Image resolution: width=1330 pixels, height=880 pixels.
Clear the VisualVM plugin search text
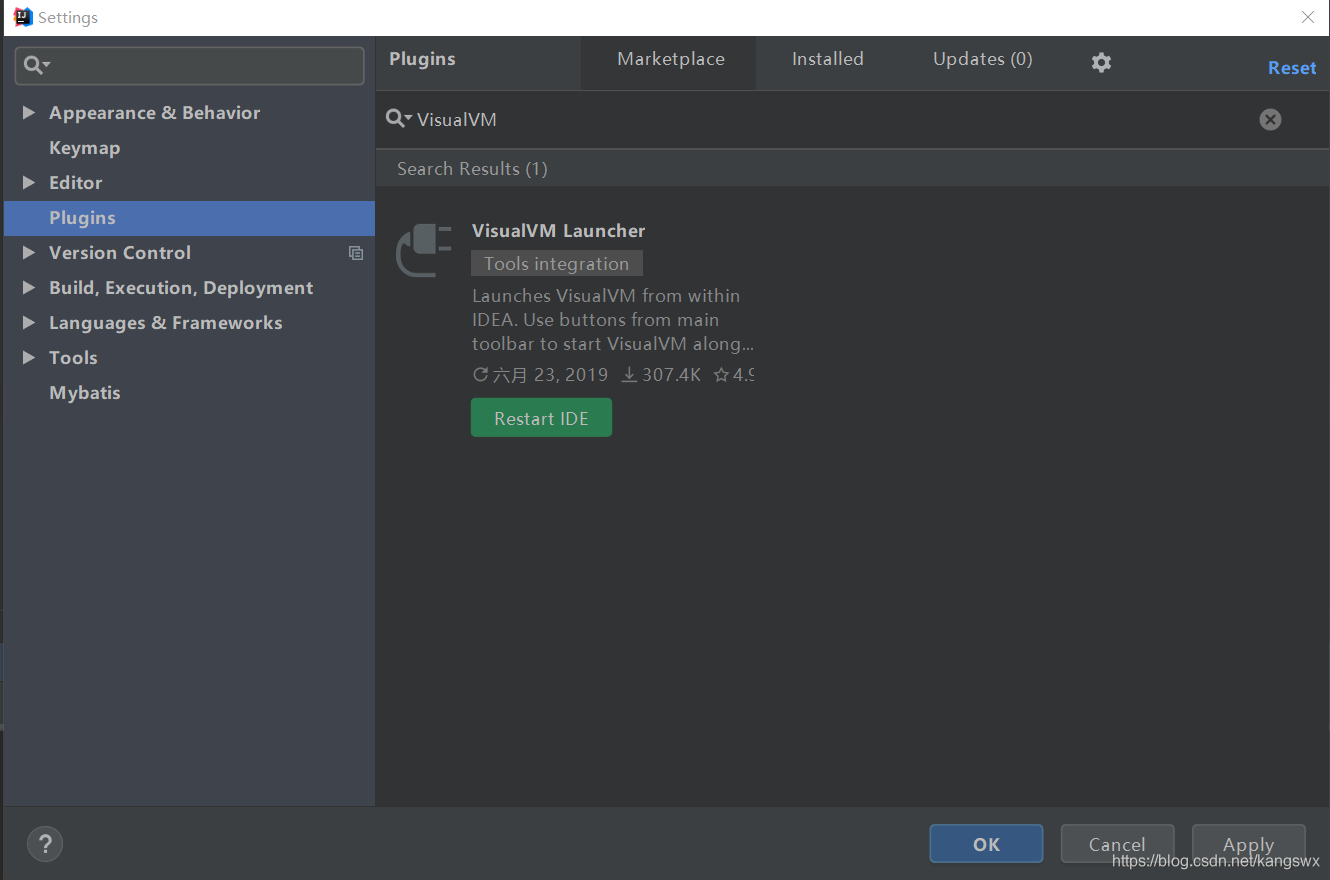coord(1270,120)
